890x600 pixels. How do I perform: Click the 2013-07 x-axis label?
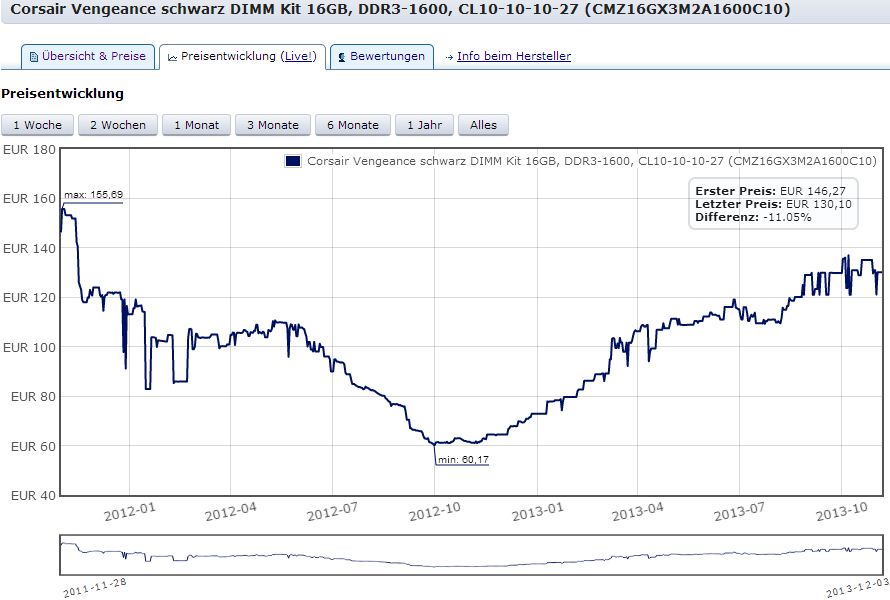tap(740, 512)
